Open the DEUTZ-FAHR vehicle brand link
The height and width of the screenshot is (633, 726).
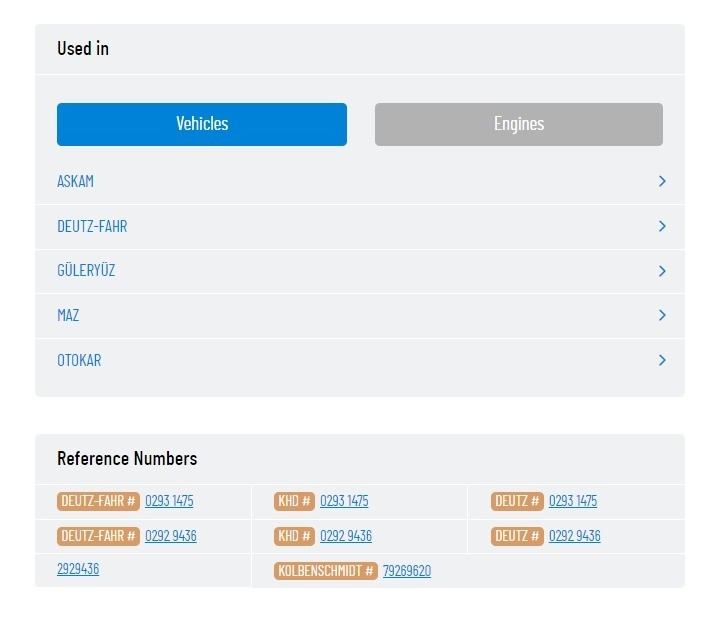(x=92, y=226)
